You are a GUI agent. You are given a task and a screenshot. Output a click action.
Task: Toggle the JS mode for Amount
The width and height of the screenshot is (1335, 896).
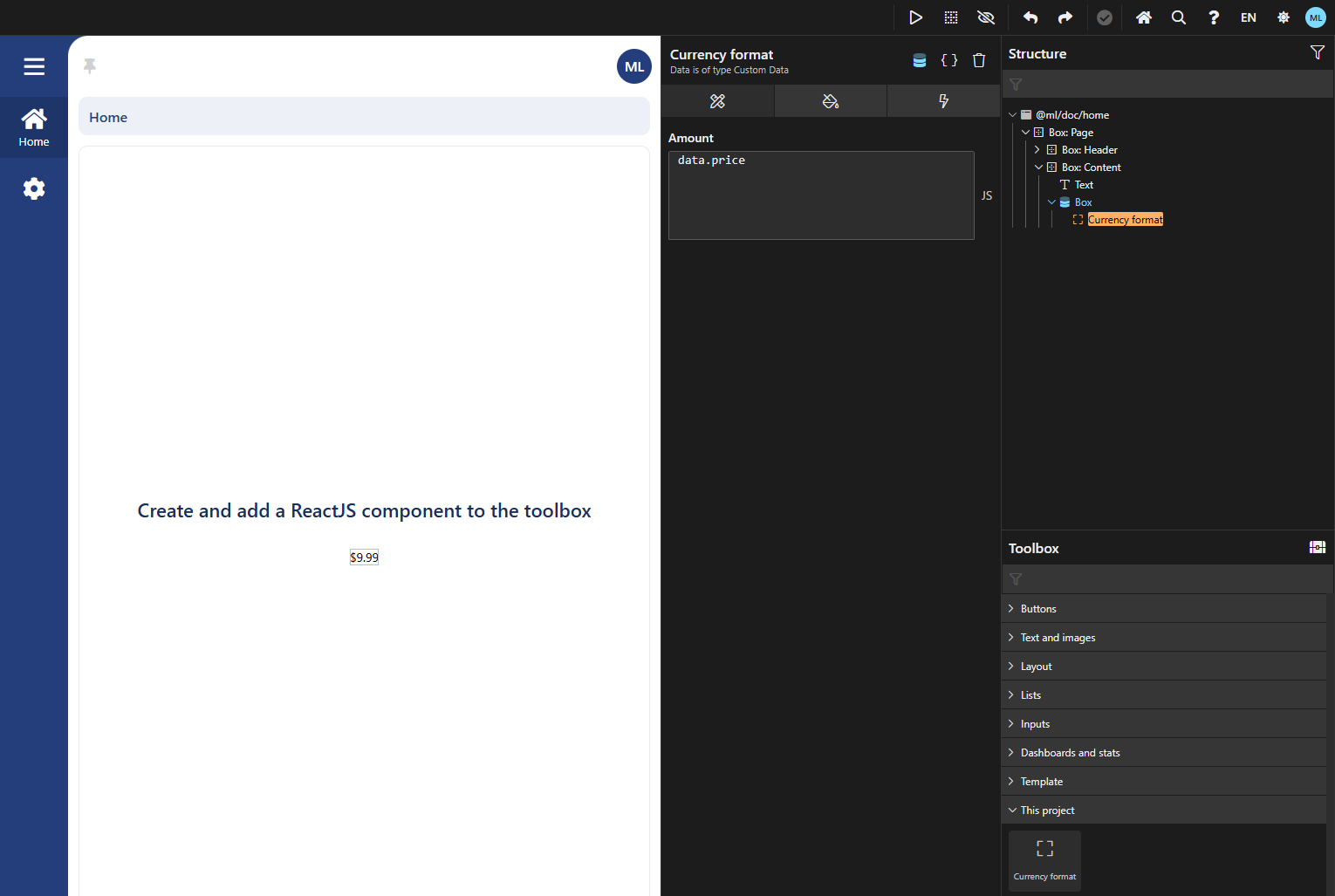(x=987, y=195)
